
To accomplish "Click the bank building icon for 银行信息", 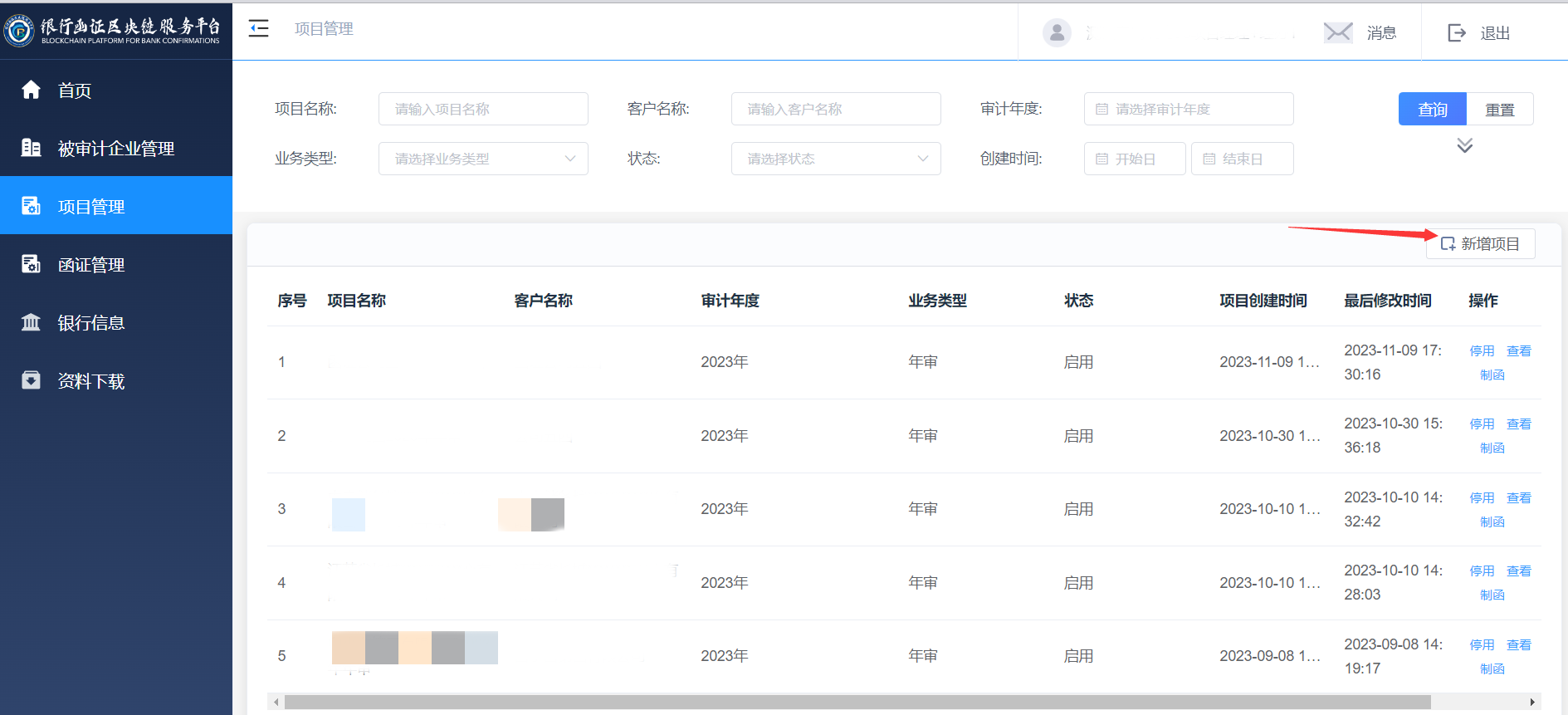I will point(31,322).
